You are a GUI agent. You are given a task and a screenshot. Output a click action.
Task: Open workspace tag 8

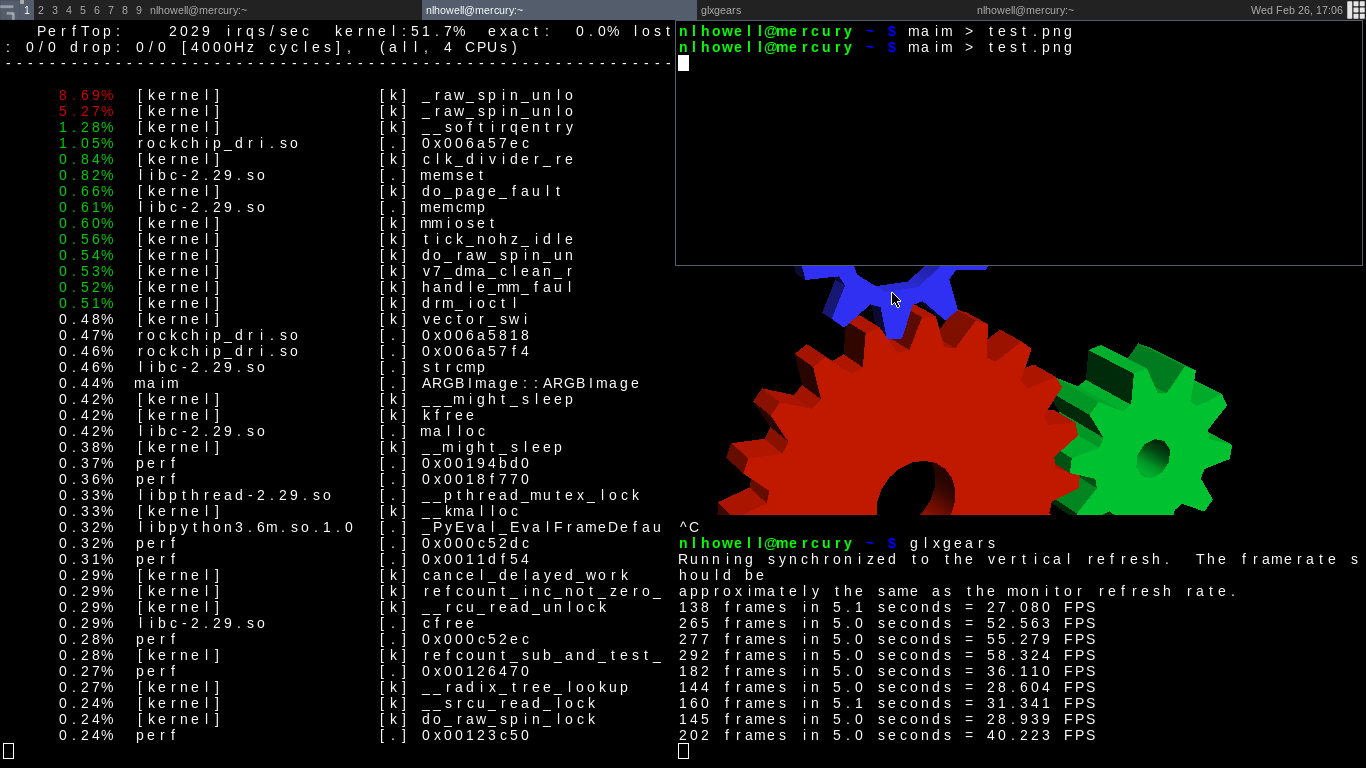tap(125, 10)
